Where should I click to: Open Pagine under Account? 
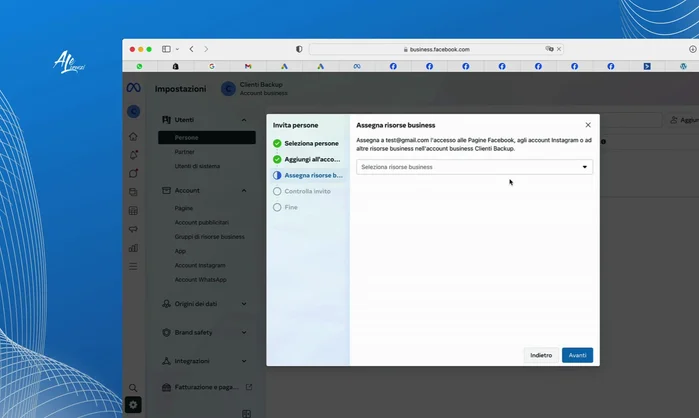(x=184, y=208)
